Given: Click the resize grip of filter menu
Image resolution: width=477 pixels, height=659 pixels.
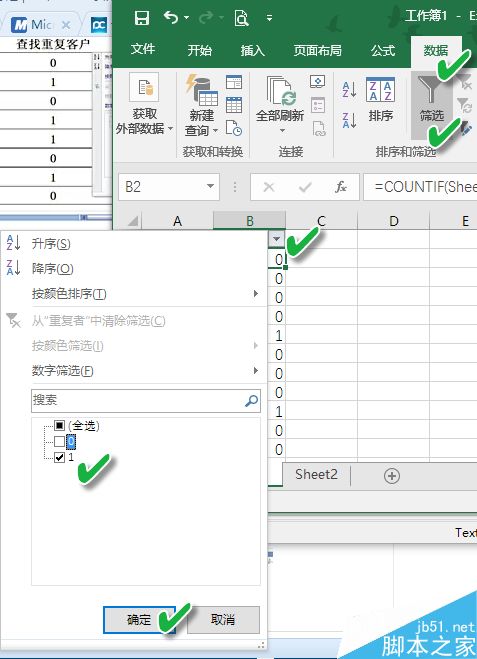Looking at the screenshot, I should pos(261,645).
